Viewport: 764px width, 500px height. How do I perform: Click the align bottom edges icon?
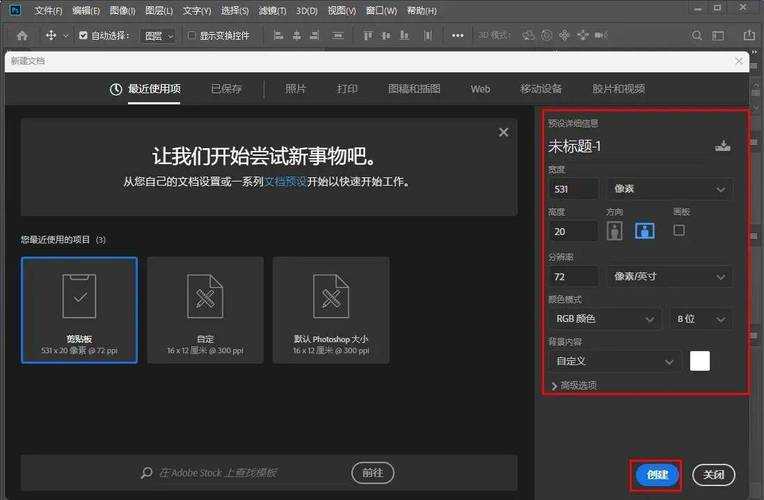(x=404, y=35)
